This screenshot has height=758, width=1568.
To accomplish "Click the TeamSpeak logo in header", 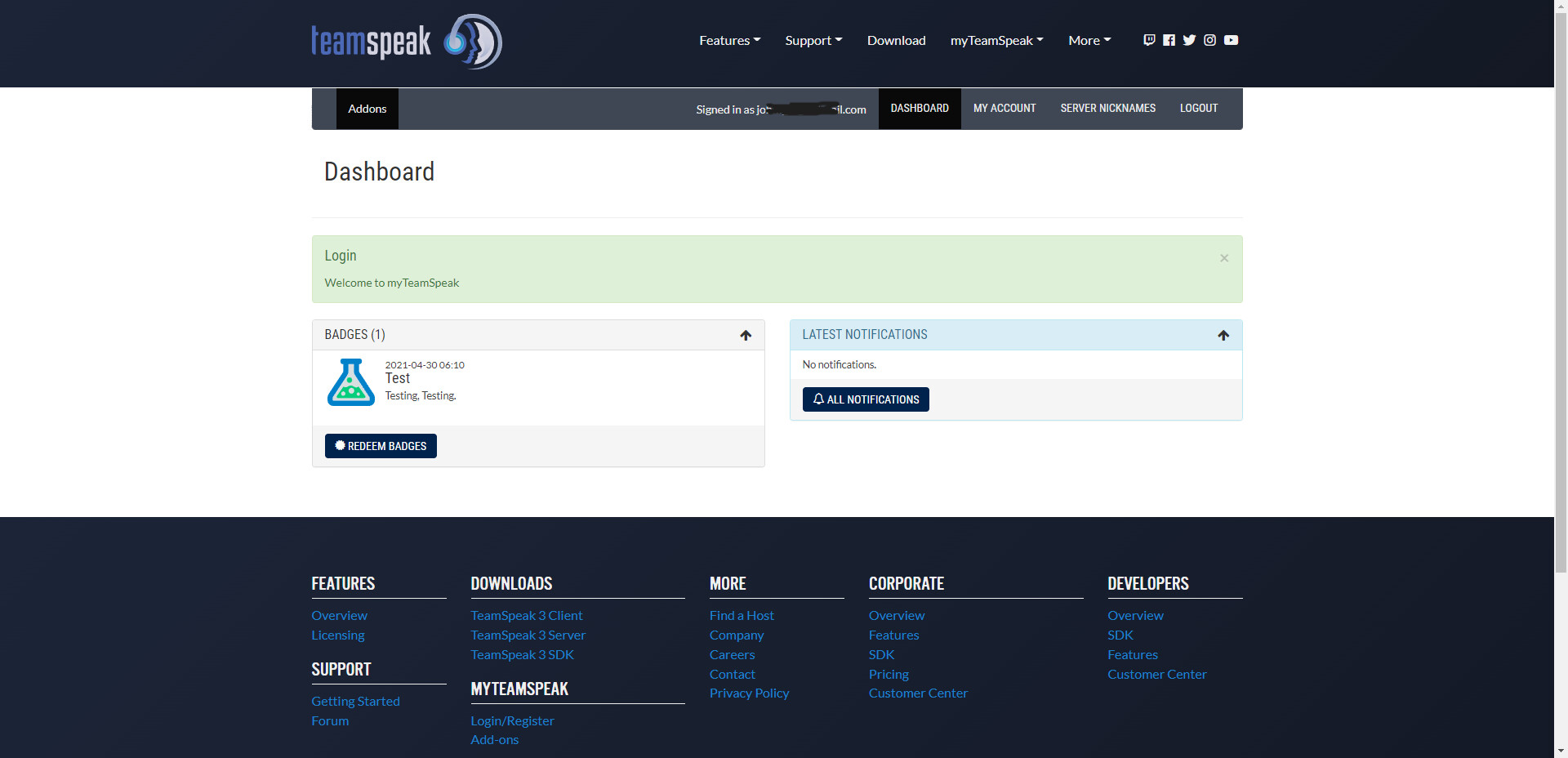I will (406, 41).
